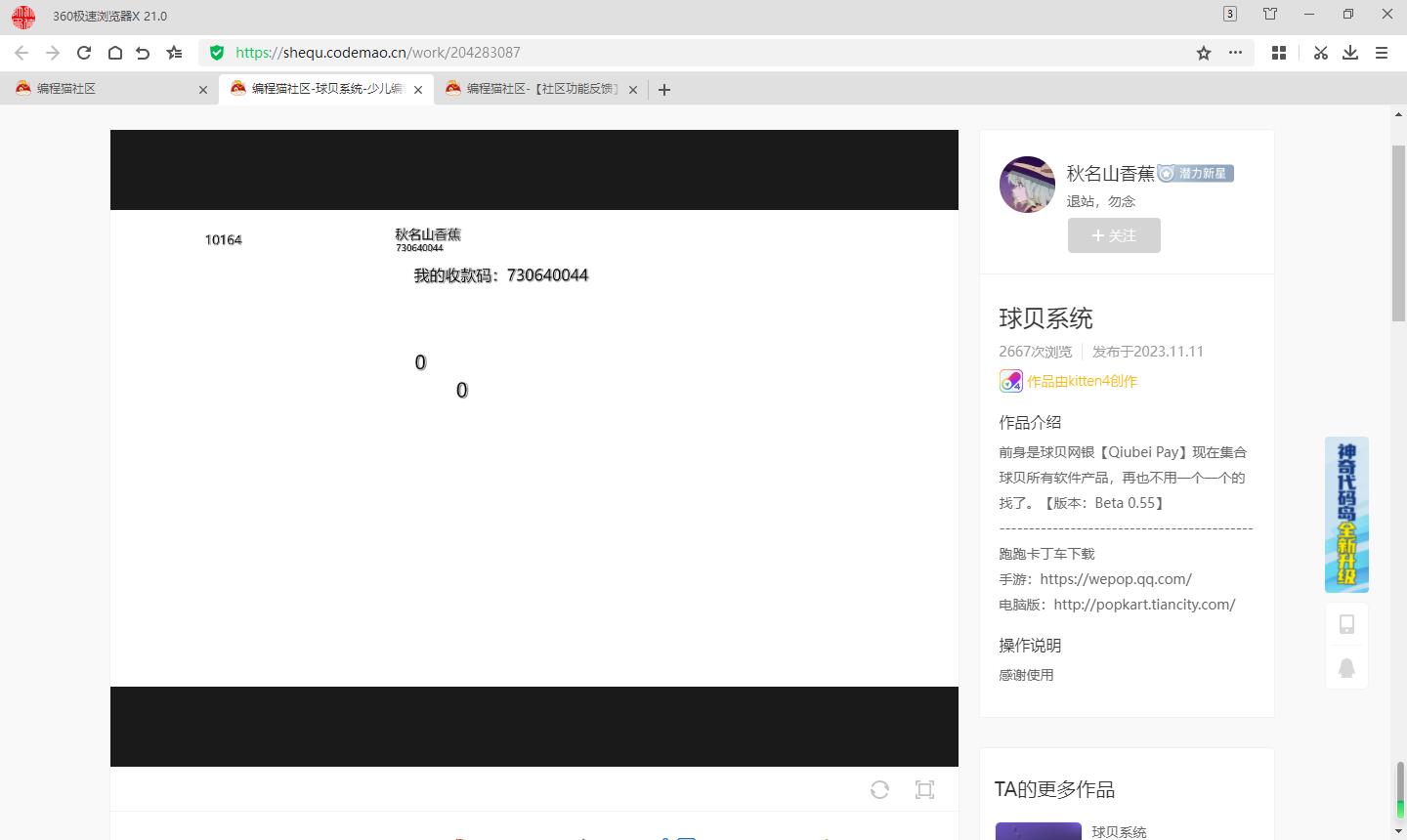
Task: Restore down the browser window
Action: pos(1348,14)
